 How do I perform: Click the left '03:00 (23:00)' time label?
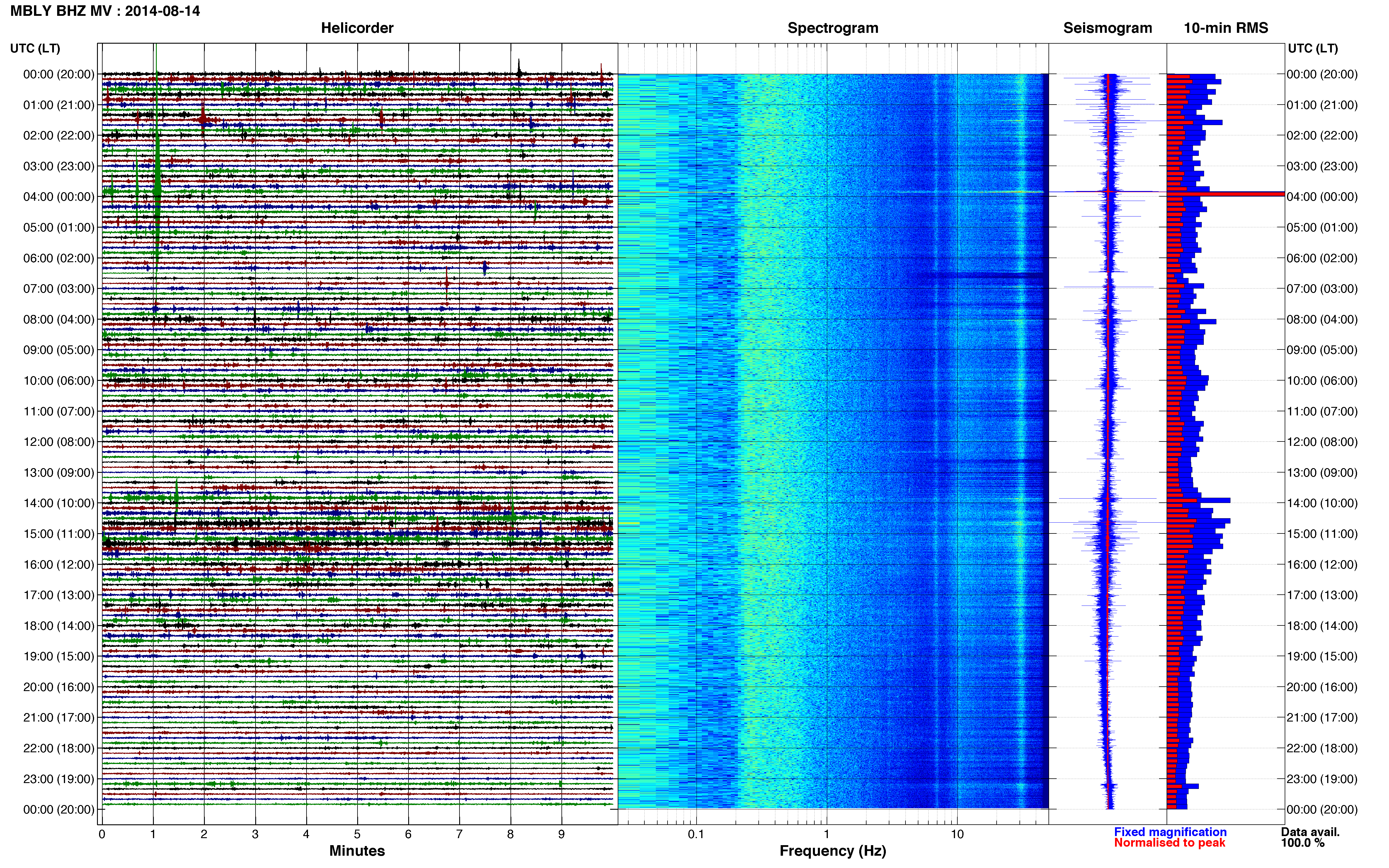[x=59, y=166]
